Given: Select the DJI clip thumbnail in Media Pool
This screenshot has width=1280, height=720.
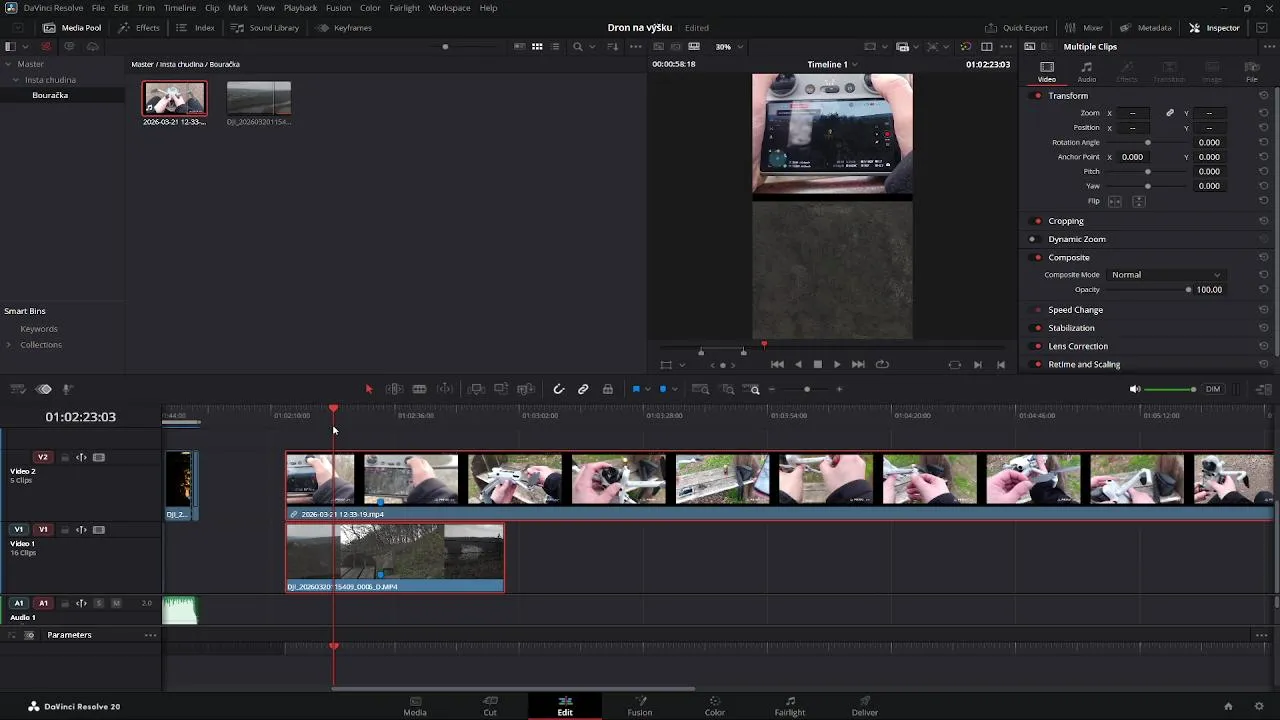Looking at the screenshot, I should point(259,99).
